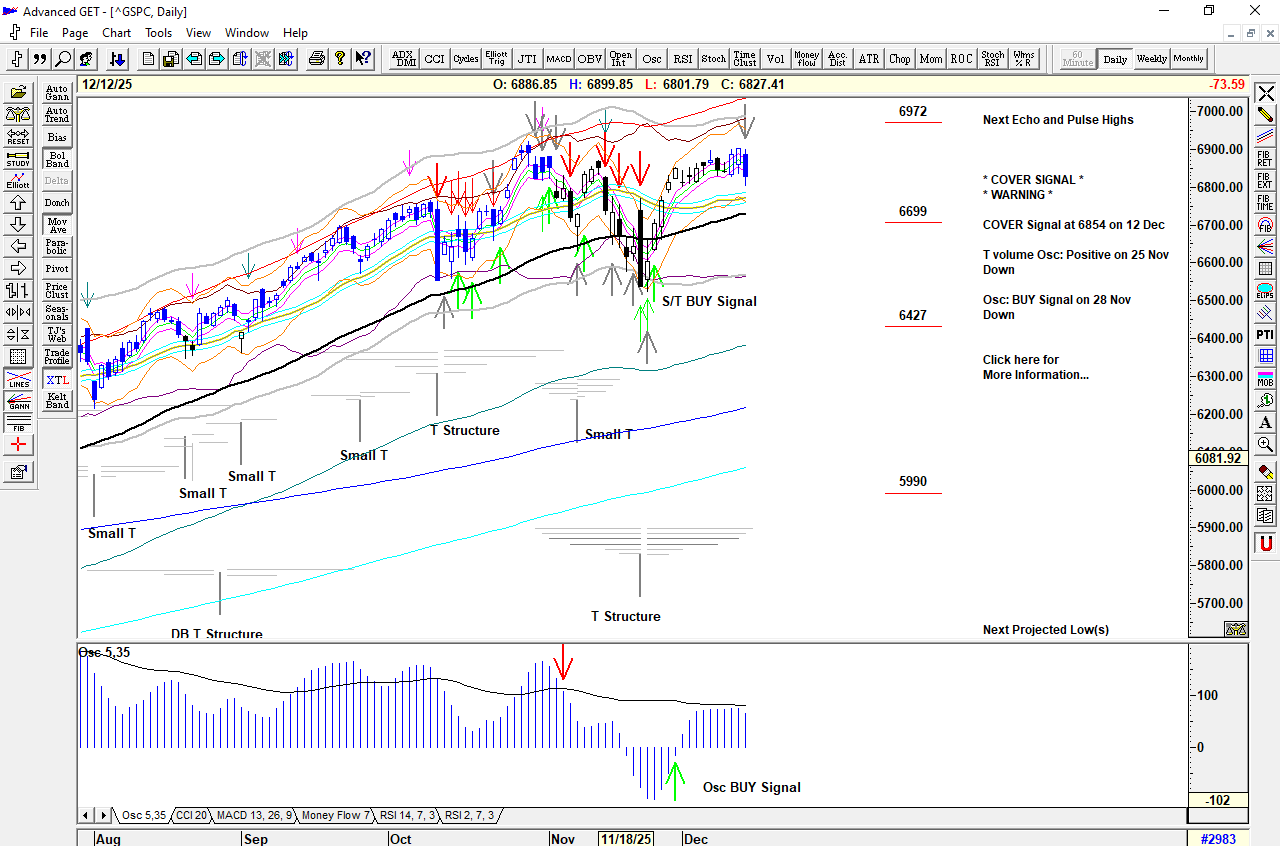The image size is (1280, 846).
Task: Pick the ELIPS ellipse tool
Action: [1265, 292]
